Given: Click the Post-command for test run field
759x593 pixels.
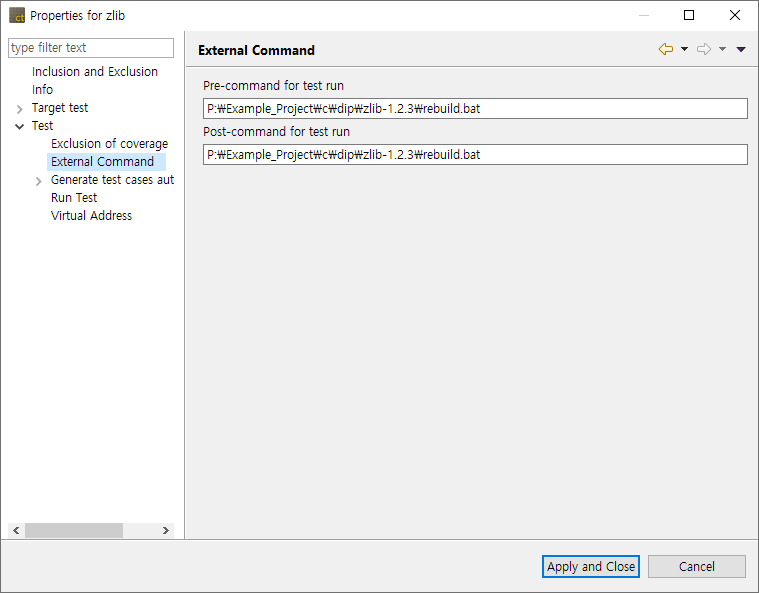Looking at the screenshot, I should click(475, 154).
